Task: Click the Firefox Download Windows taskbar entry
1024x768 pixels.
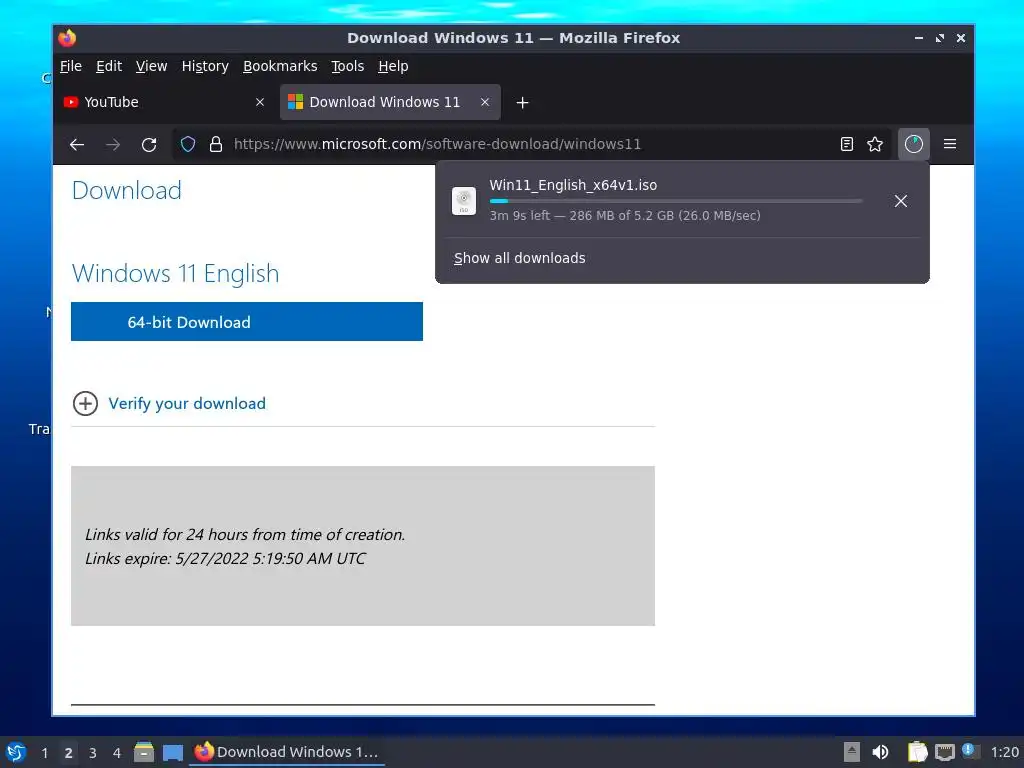Action: (287, 752)
